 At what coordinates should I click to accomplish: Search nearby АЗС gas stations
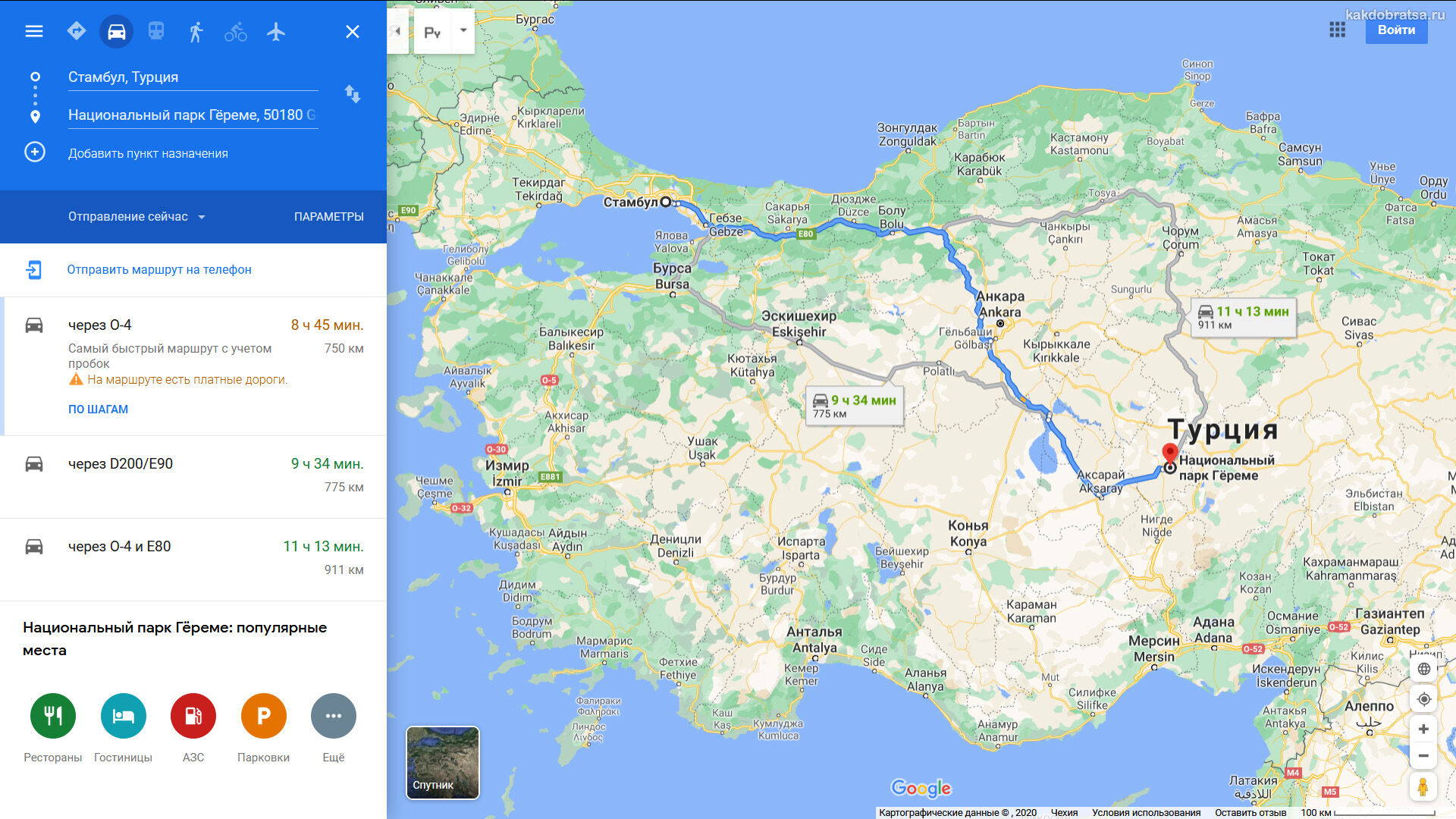coord(193,728)
